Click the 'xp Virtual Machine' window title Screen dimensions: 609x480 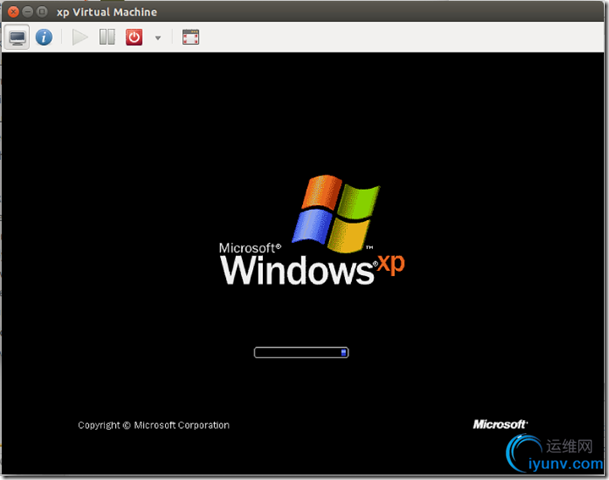(x=107, y=12)
